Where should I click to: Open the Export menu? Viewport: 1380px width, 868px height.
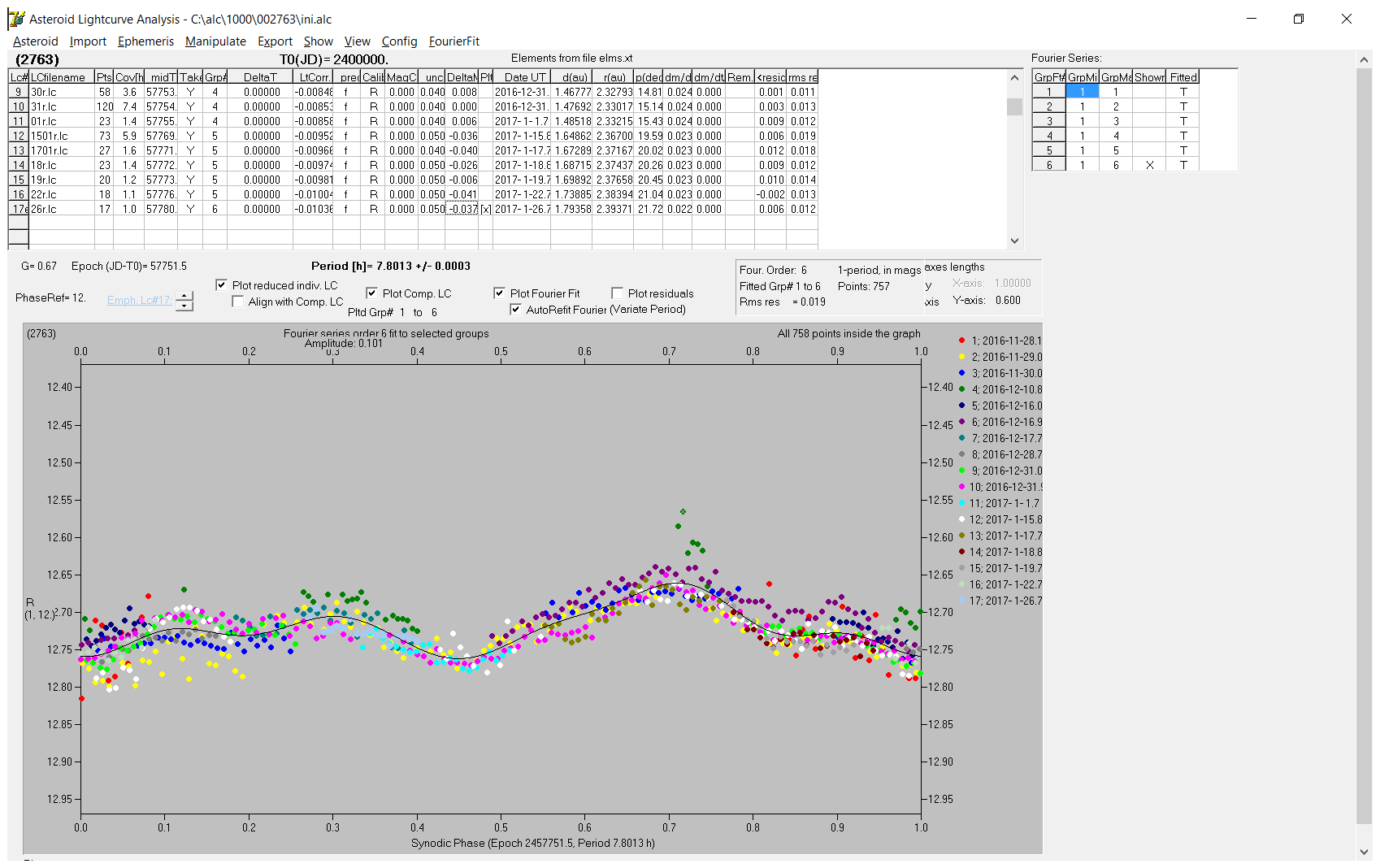[275, 41]
